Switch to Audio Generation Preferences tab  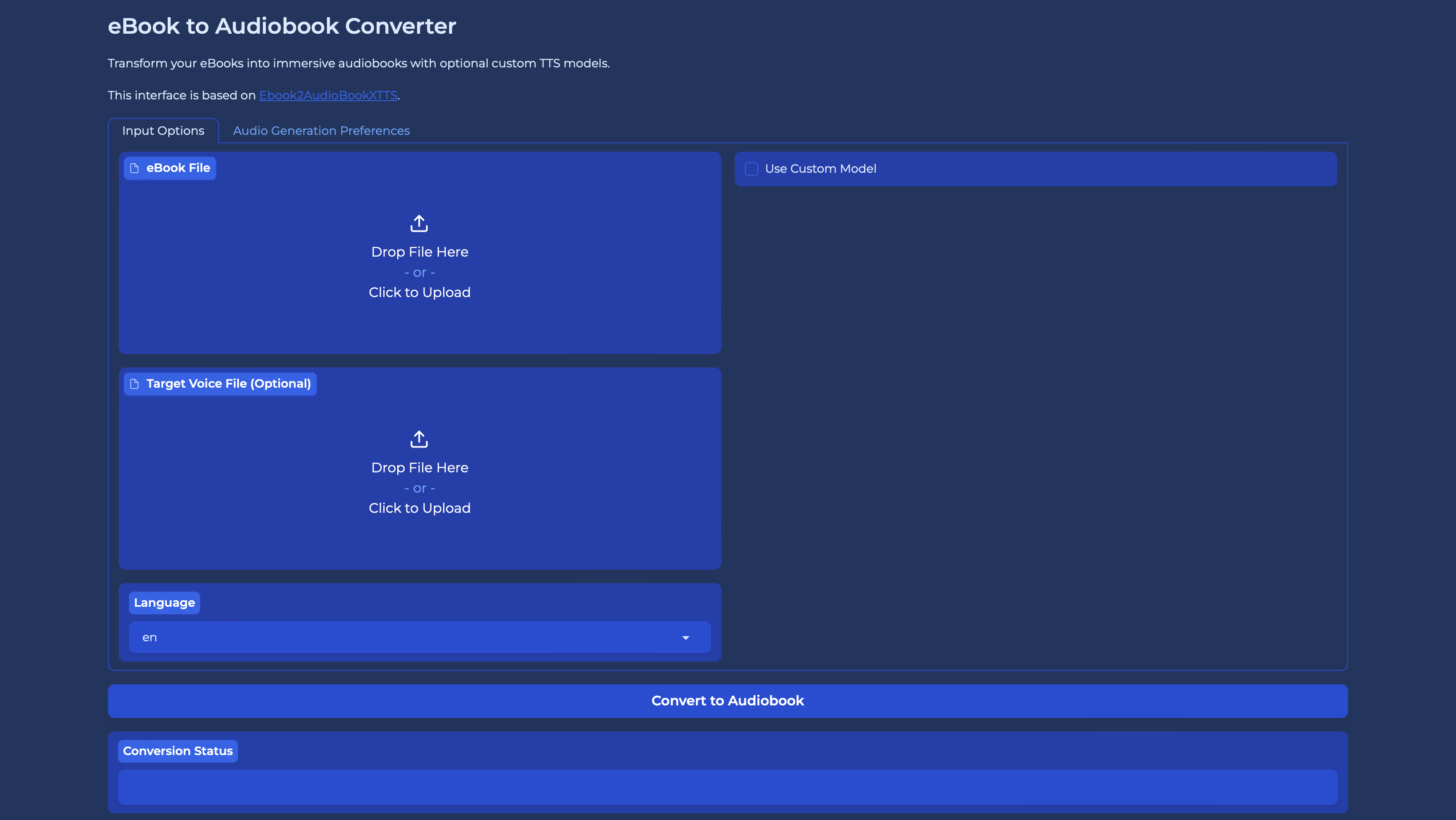click(321, 131)
